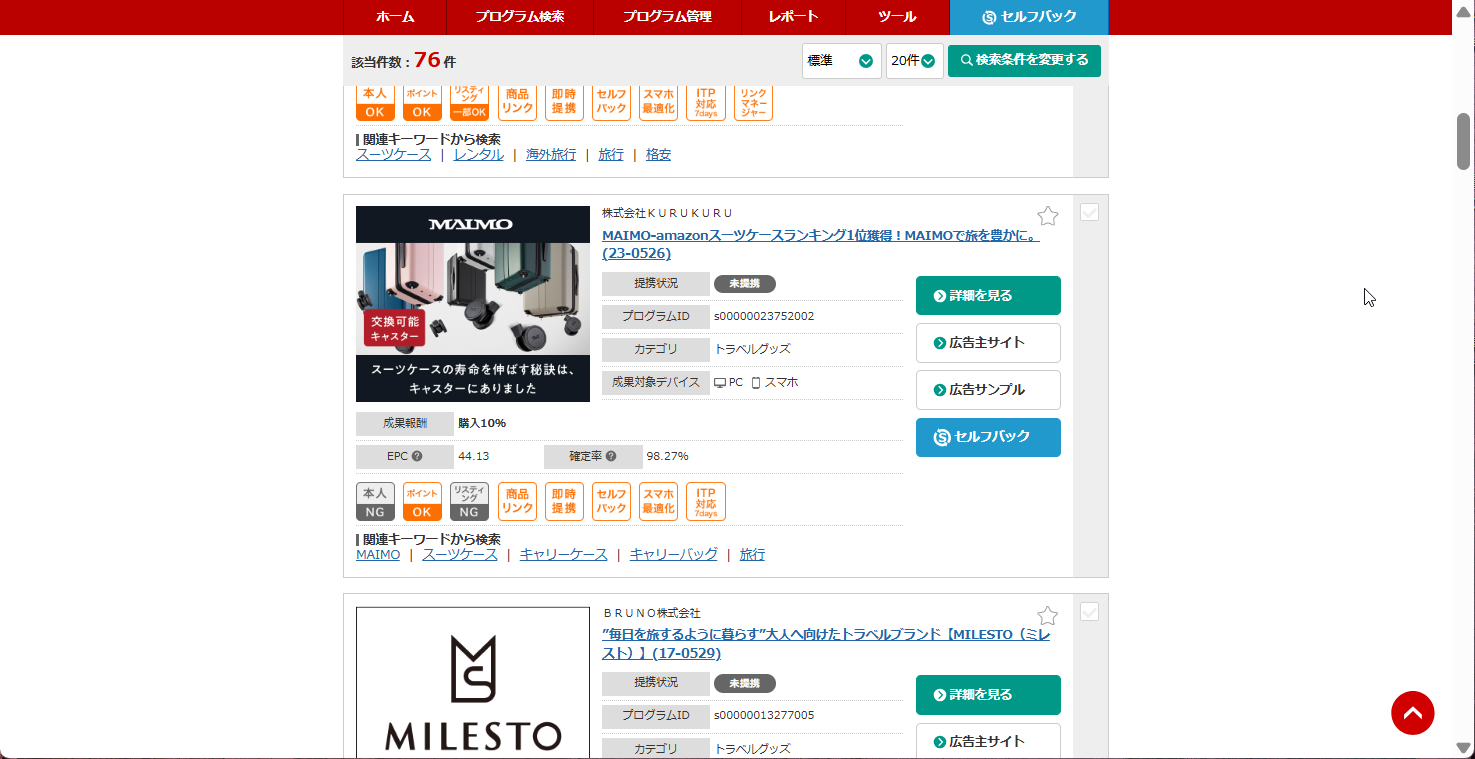Open the ホーム menu tab
1475x759 pixels.
point(395,17)
